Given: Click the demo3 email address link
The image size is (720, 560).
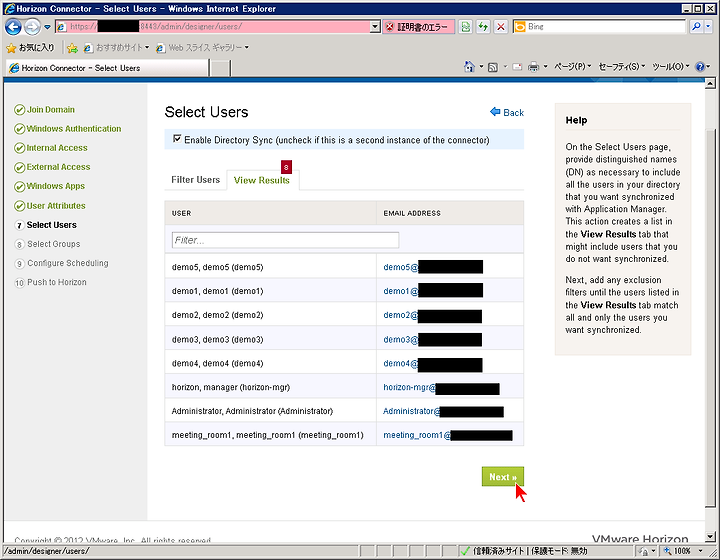Looking at the screenshot, I should point(400,340).
